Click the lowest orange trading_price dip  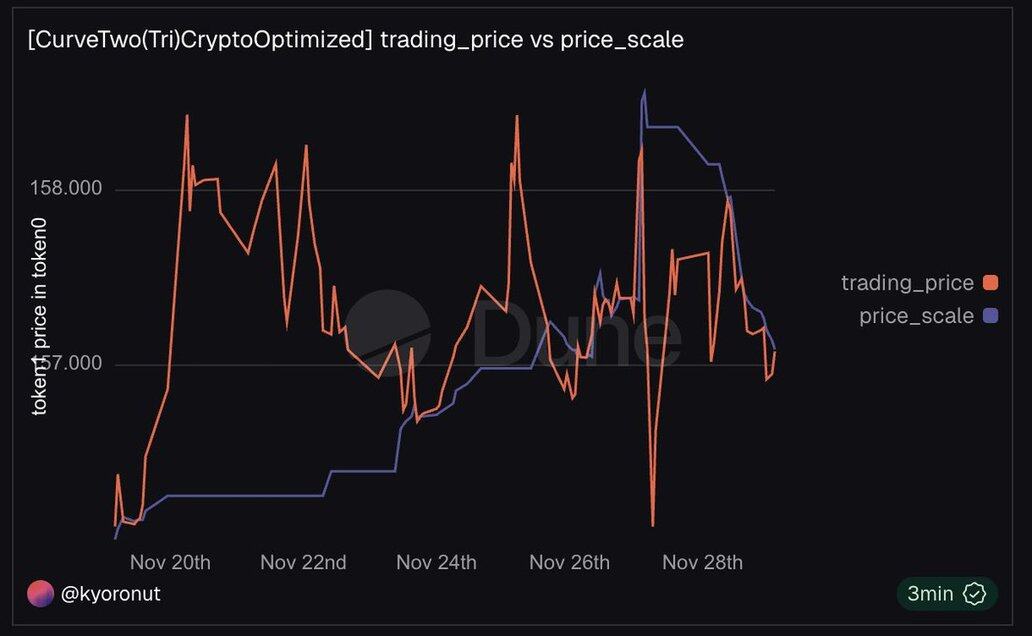pos(653,524)
